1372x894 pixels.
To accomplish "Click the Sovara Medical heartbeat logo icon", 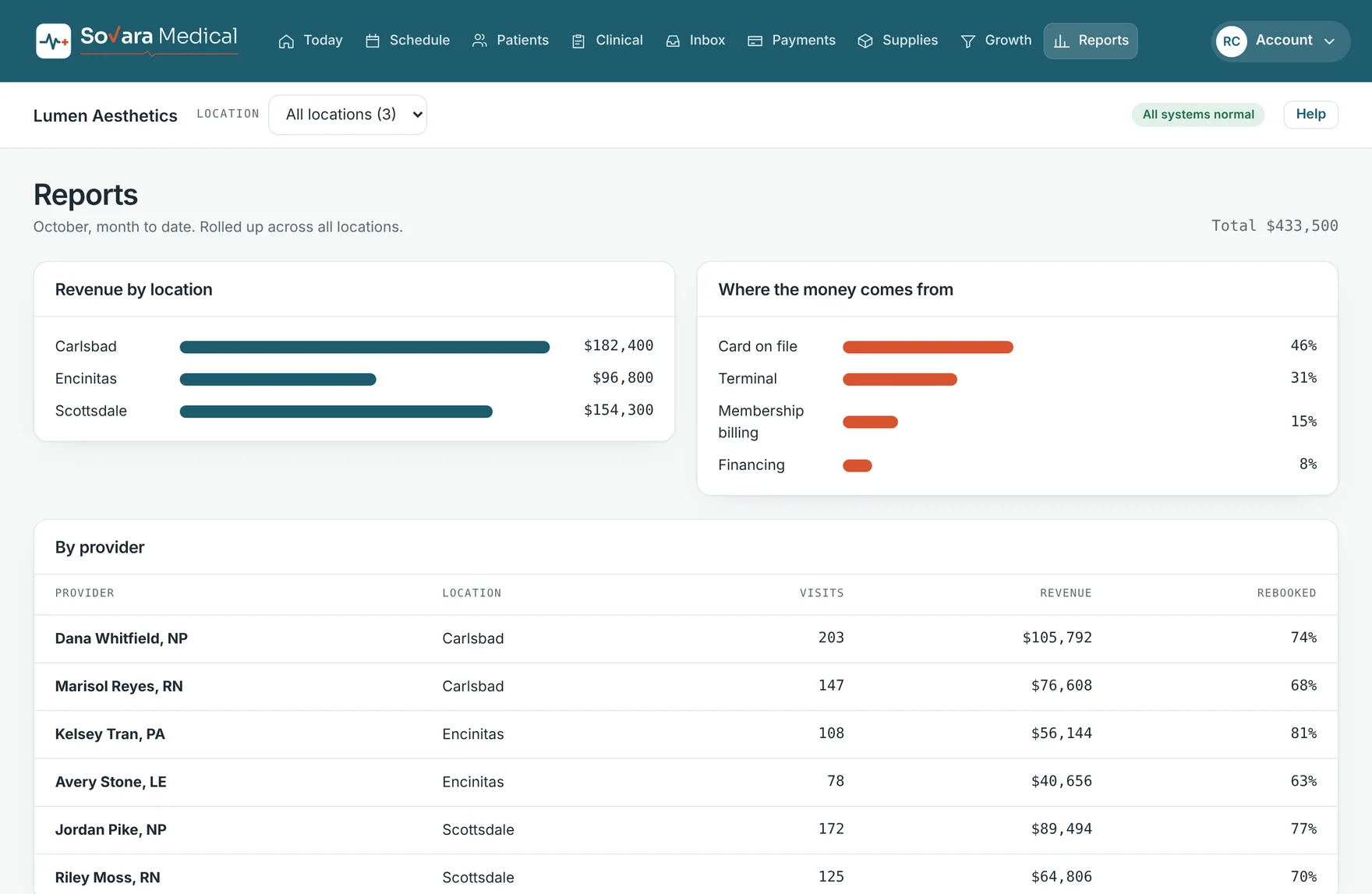I will pyautogui.click(x=53, y=41).
